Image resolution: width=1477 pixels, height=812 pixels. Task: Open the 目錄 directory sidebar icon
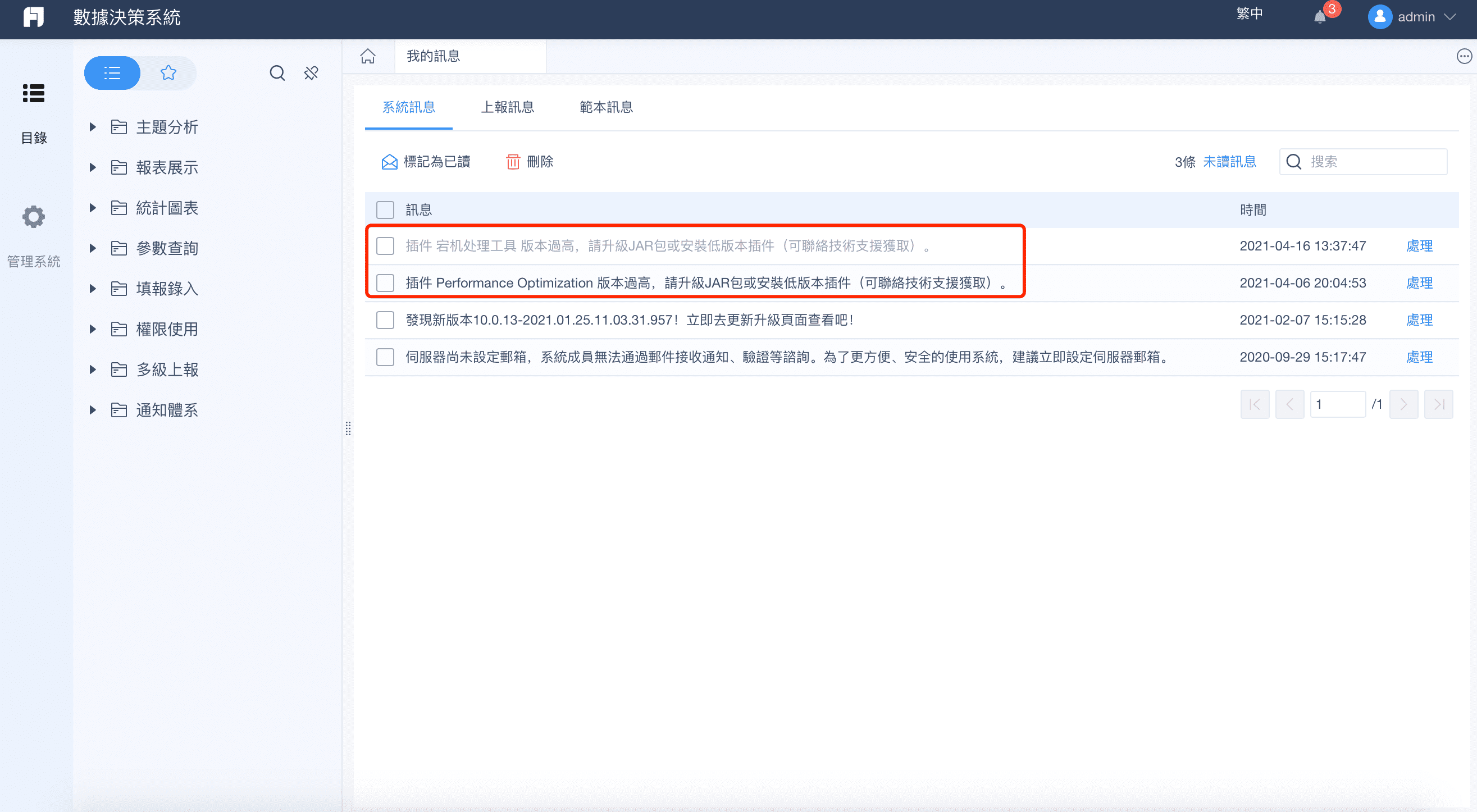(x=33, y=93)
